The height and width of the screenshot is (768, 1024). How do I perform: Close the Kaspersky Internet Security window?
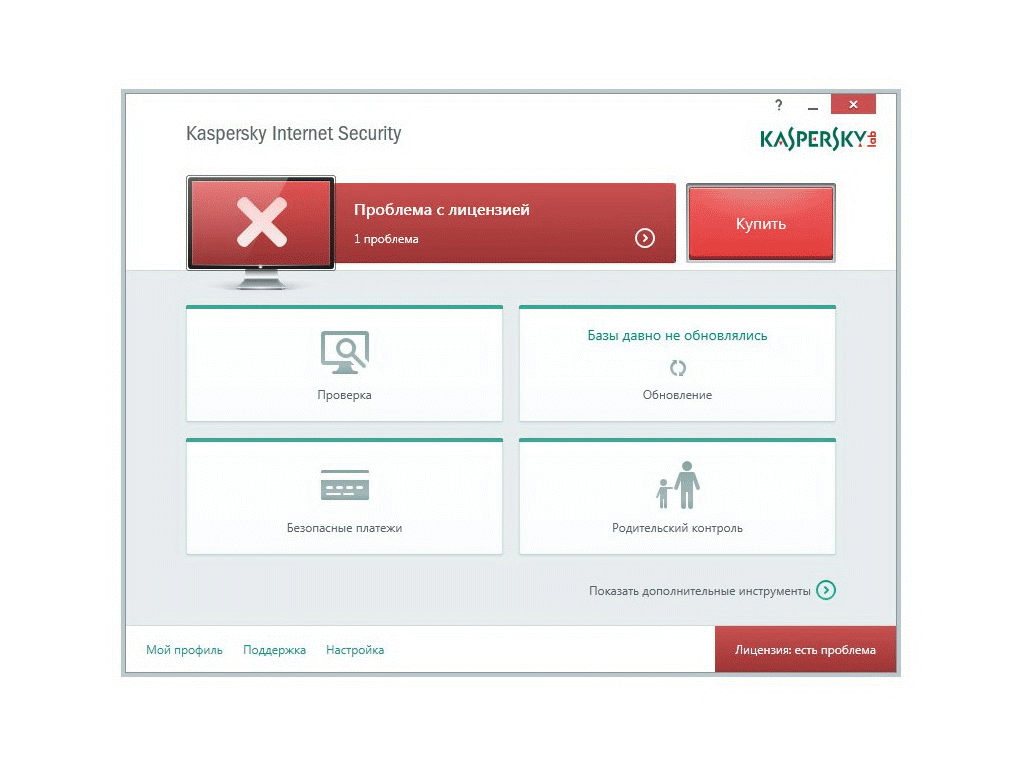(x=853, y=105)
